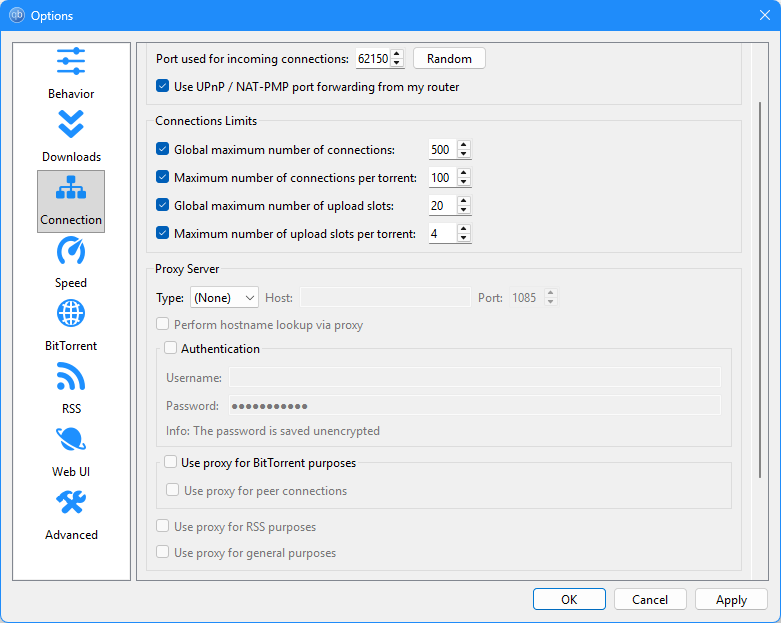Enable Use proxy for BitTorrent purposes
781x623 pixels.
pyautogui.click(x=170, y=462)
